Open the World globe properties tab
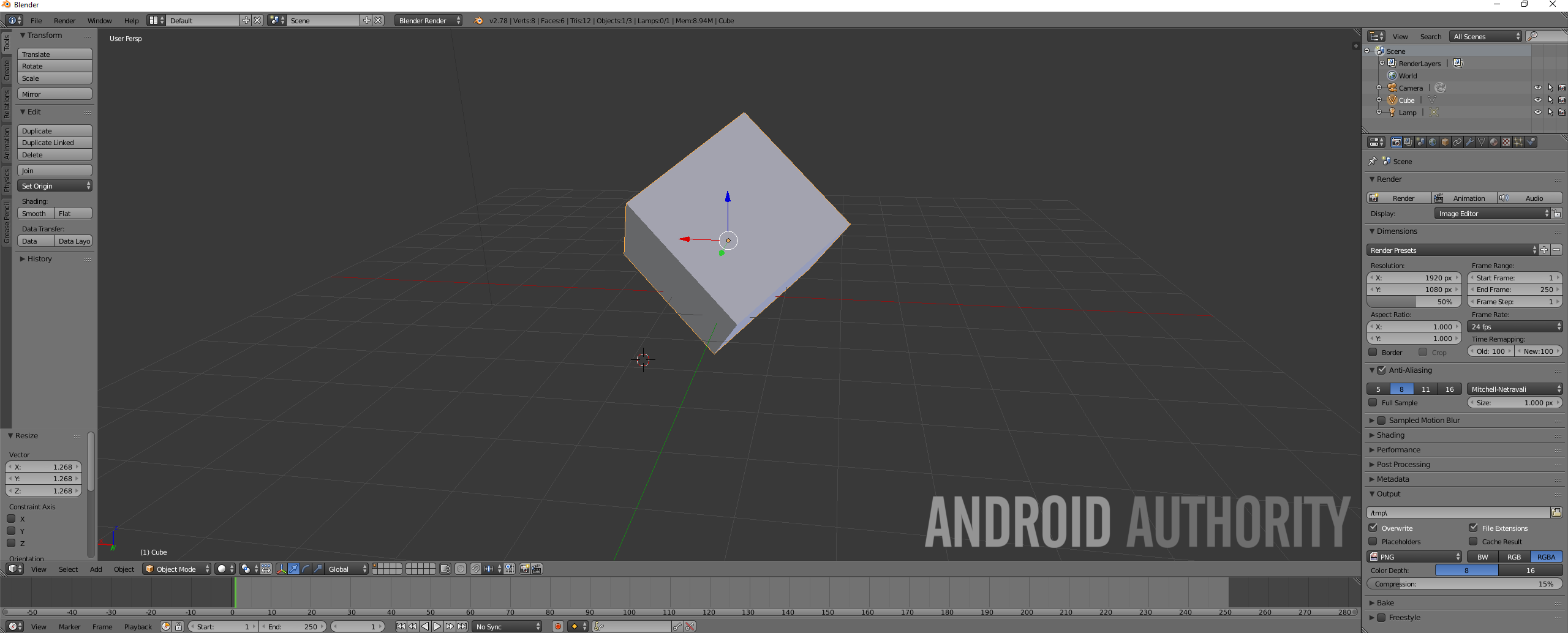 point(1433,142)
